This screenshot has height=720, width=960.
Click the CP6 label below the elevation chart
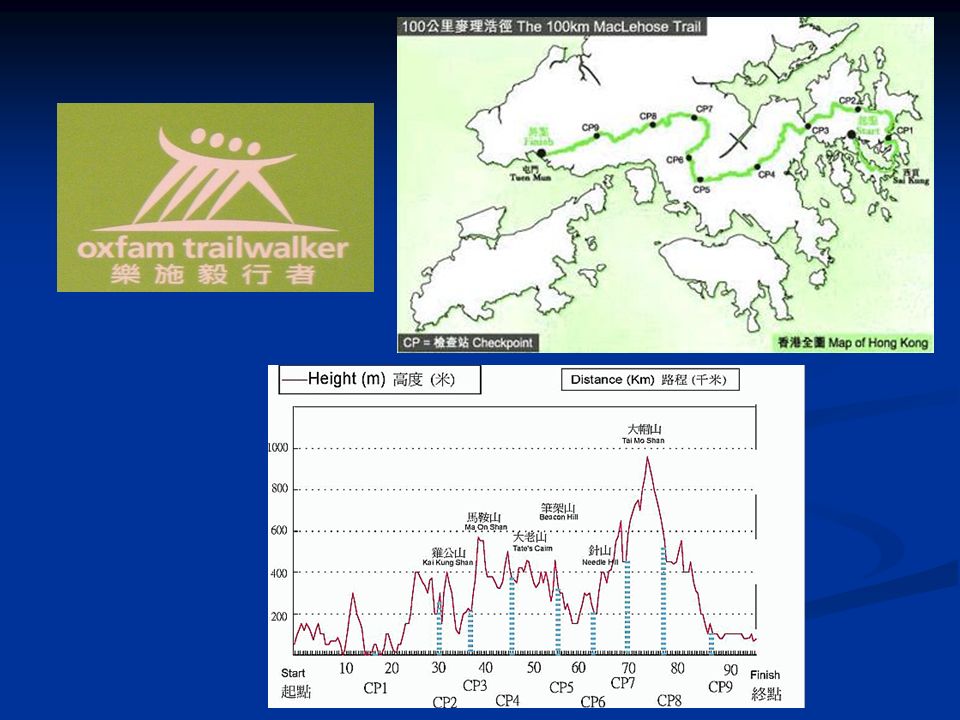point(593,702)
